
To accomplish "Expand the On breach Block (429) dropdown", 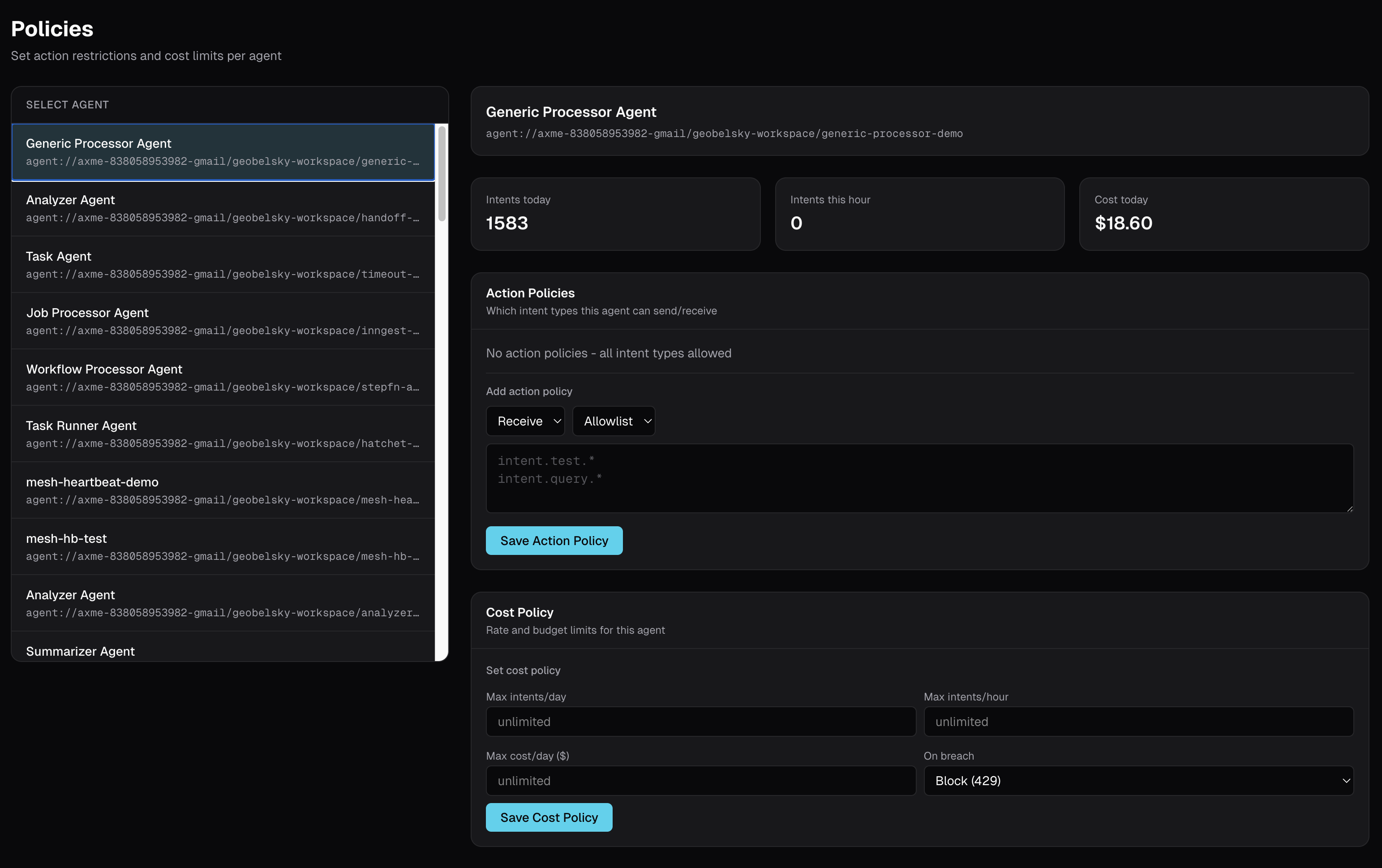I will pos(1138,781).
